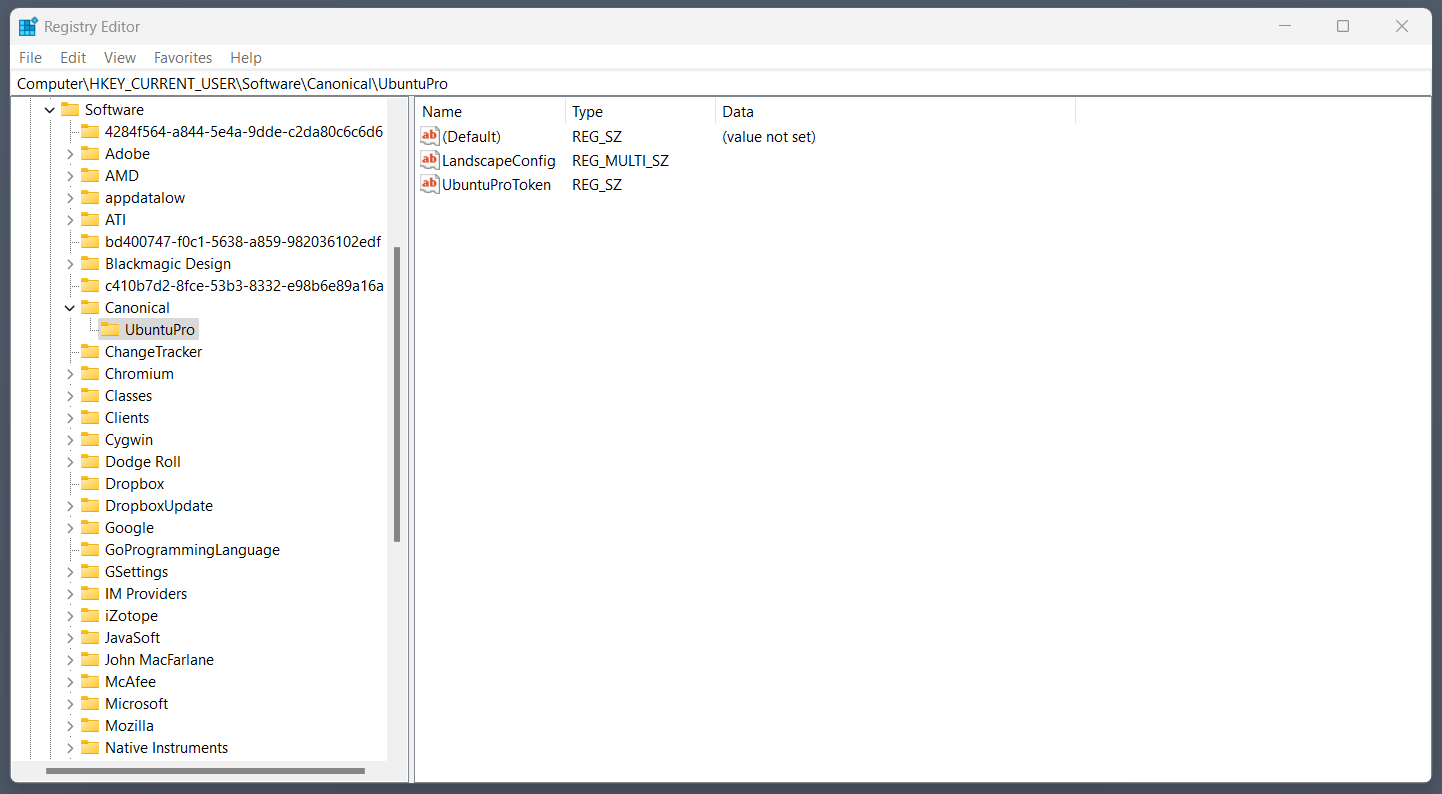Click the Canonical folder icon
This screenshot has height=794, width=1442.
(90, 308)
